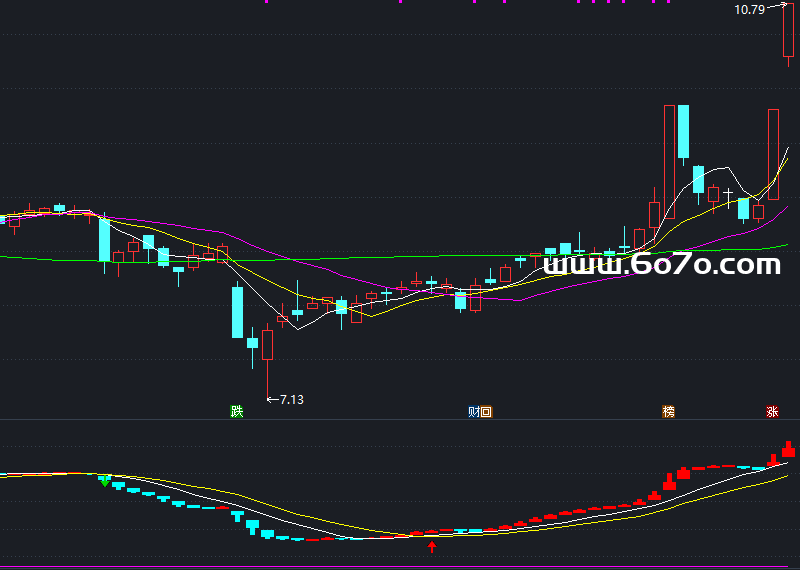Click the red 涨 event marker
Viewport: 800px width, 570px height.
coord(772,411)
